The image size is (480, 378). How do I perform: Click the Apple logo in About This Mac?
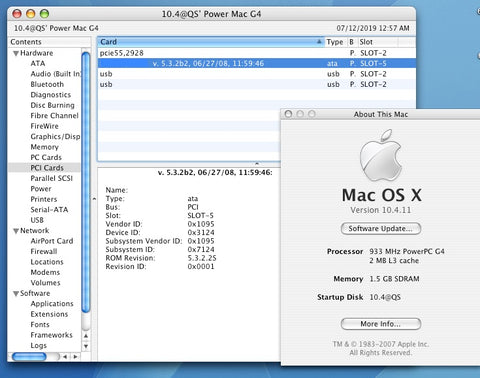pos(380,155)
